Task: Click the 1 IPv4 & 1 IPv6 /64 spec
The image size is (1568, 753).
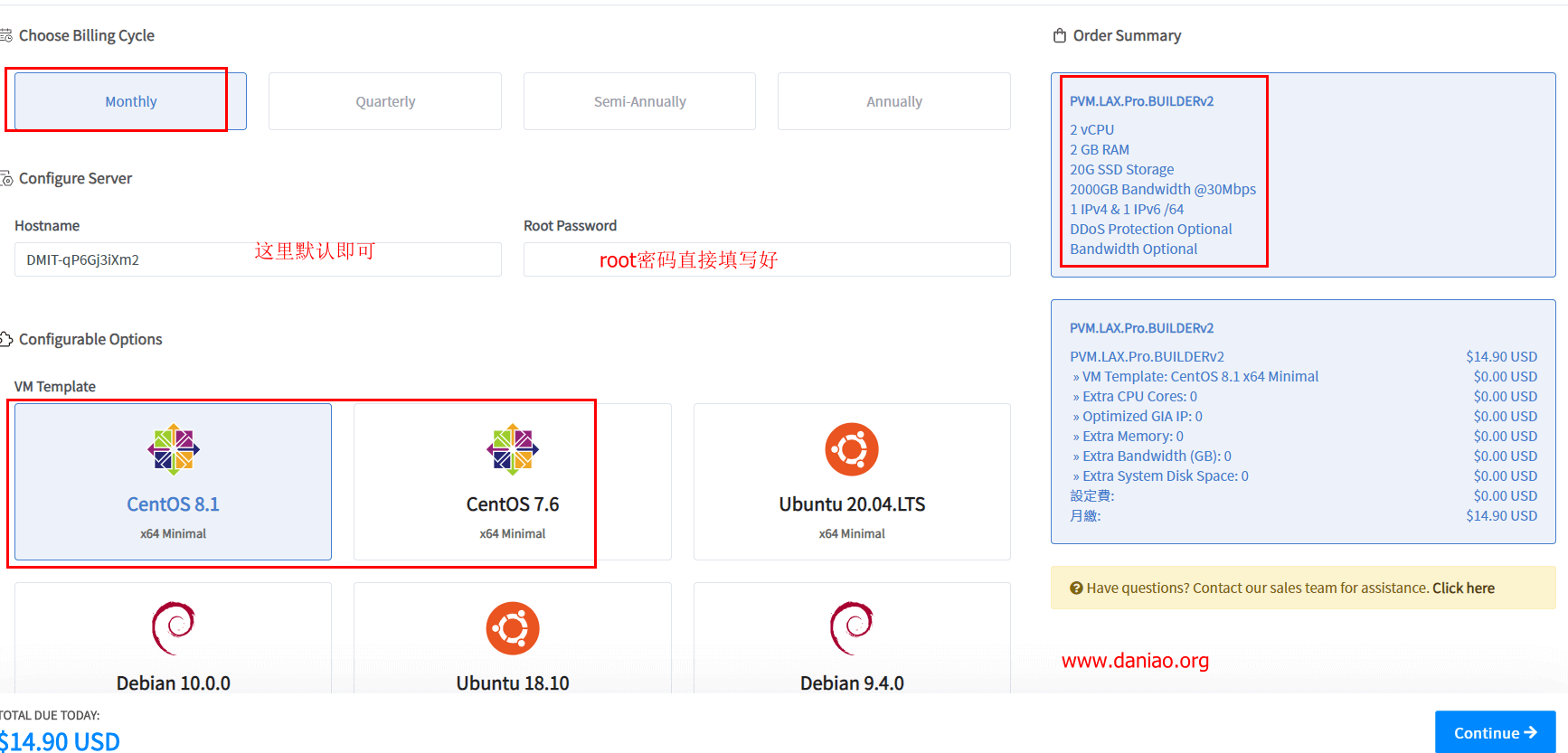Action: click(x=1127, y=209)
